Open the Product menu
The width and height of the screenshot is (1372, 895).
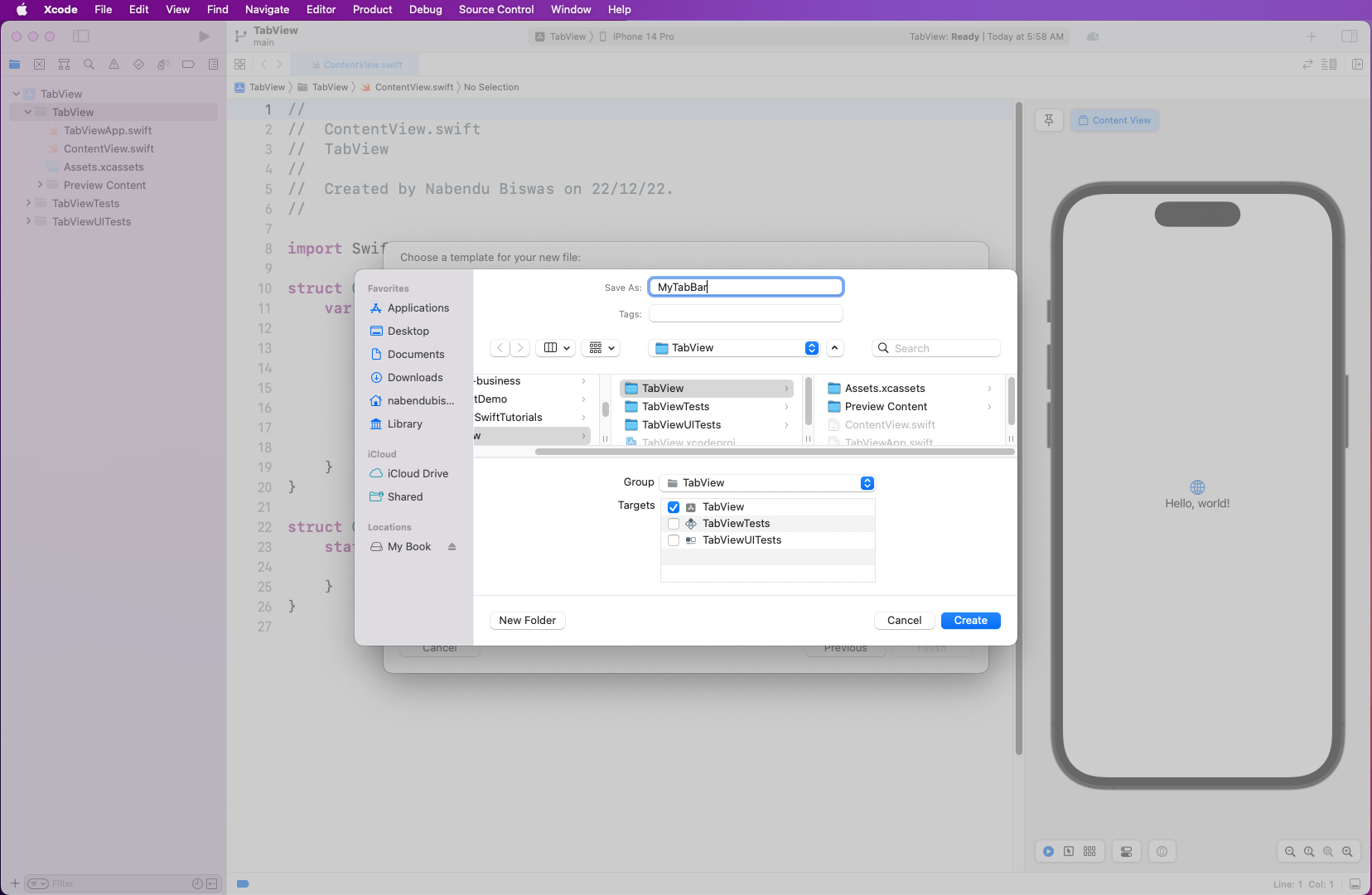click(373, 10)
